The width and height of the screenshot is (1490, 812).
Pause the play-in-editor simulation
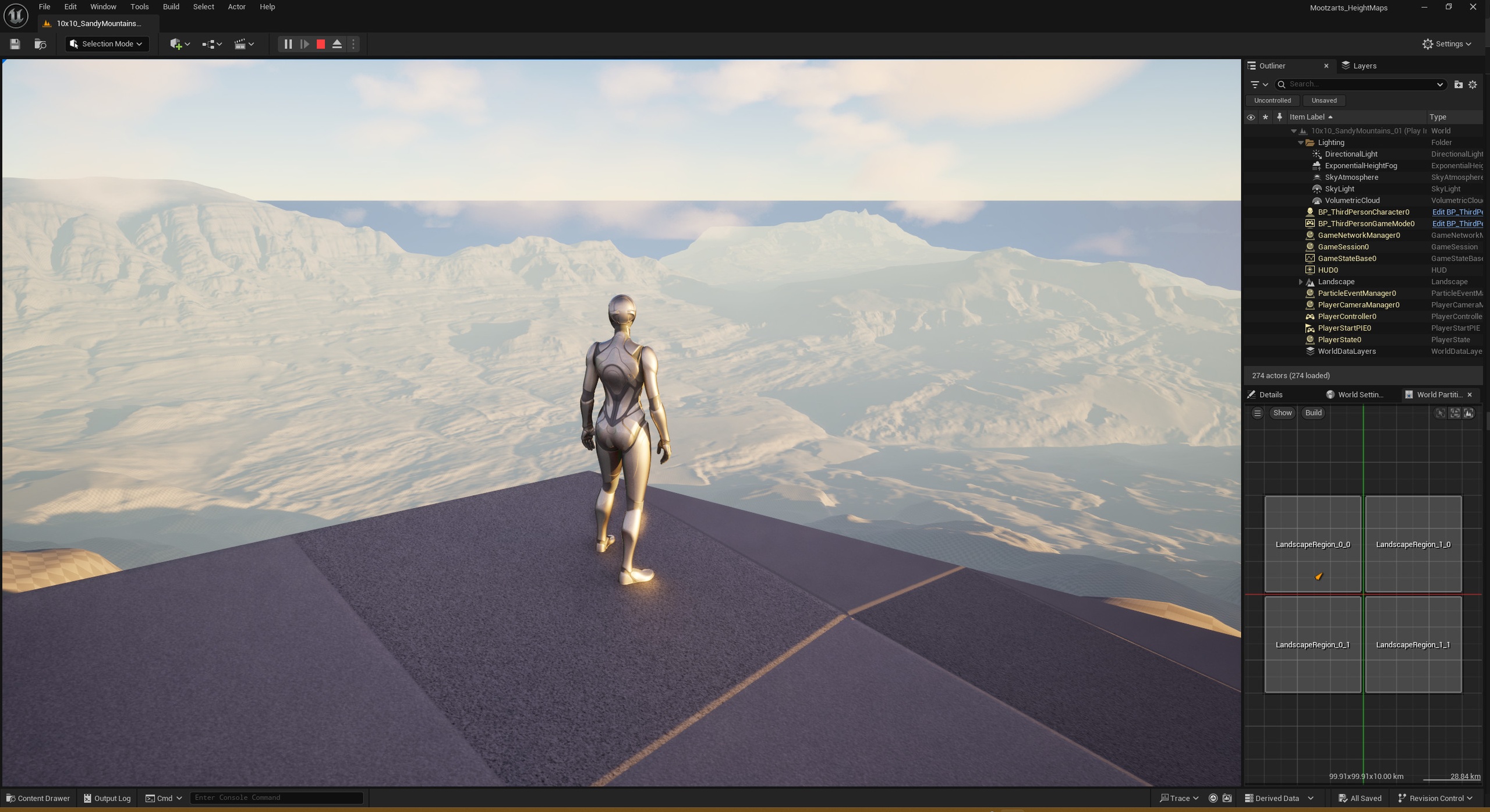coord(288,44)
